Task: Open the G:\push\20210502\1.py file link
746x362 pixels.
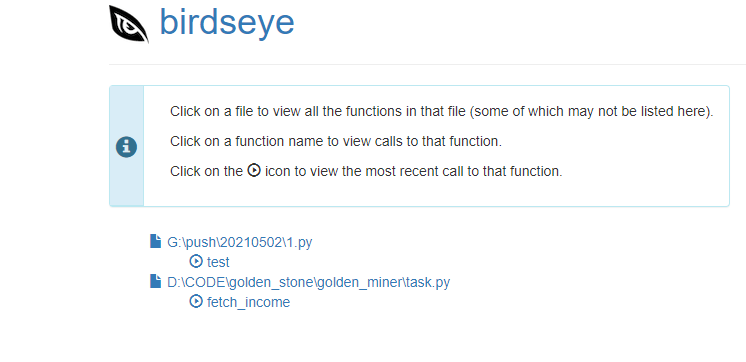Action: pos(240,242)
